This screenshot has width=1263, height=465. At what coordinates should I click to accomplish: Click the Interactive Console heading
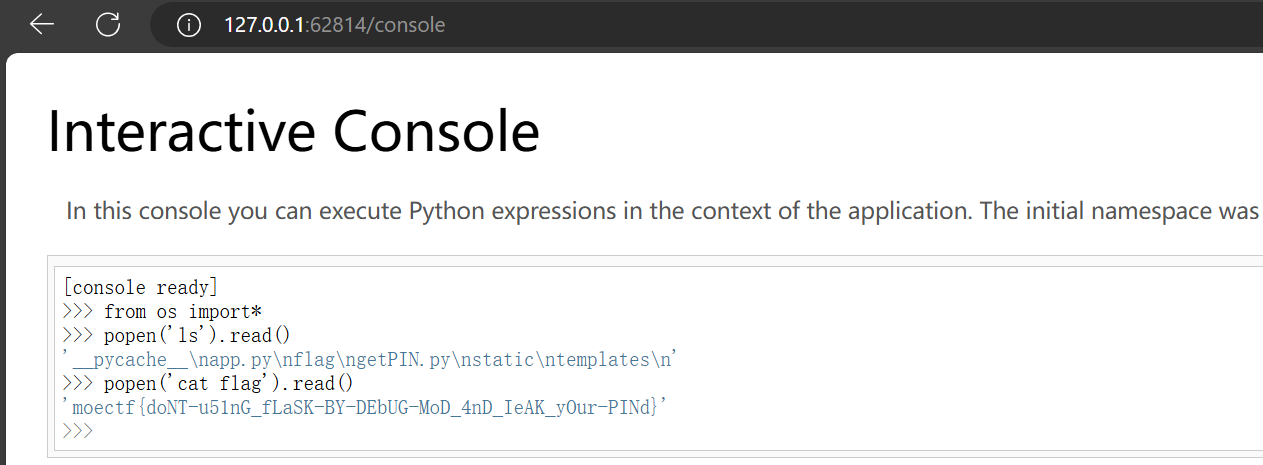point(293,130)
